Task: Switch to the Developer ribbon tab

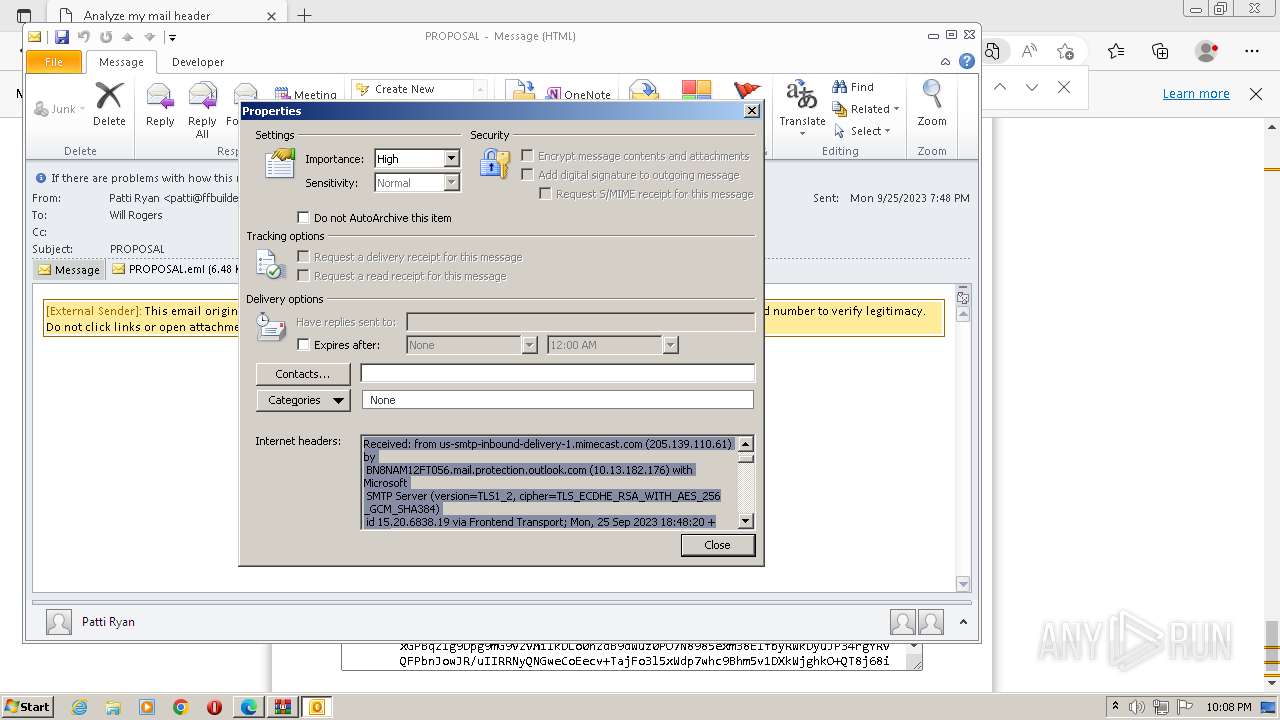Action: coord(198,62)
